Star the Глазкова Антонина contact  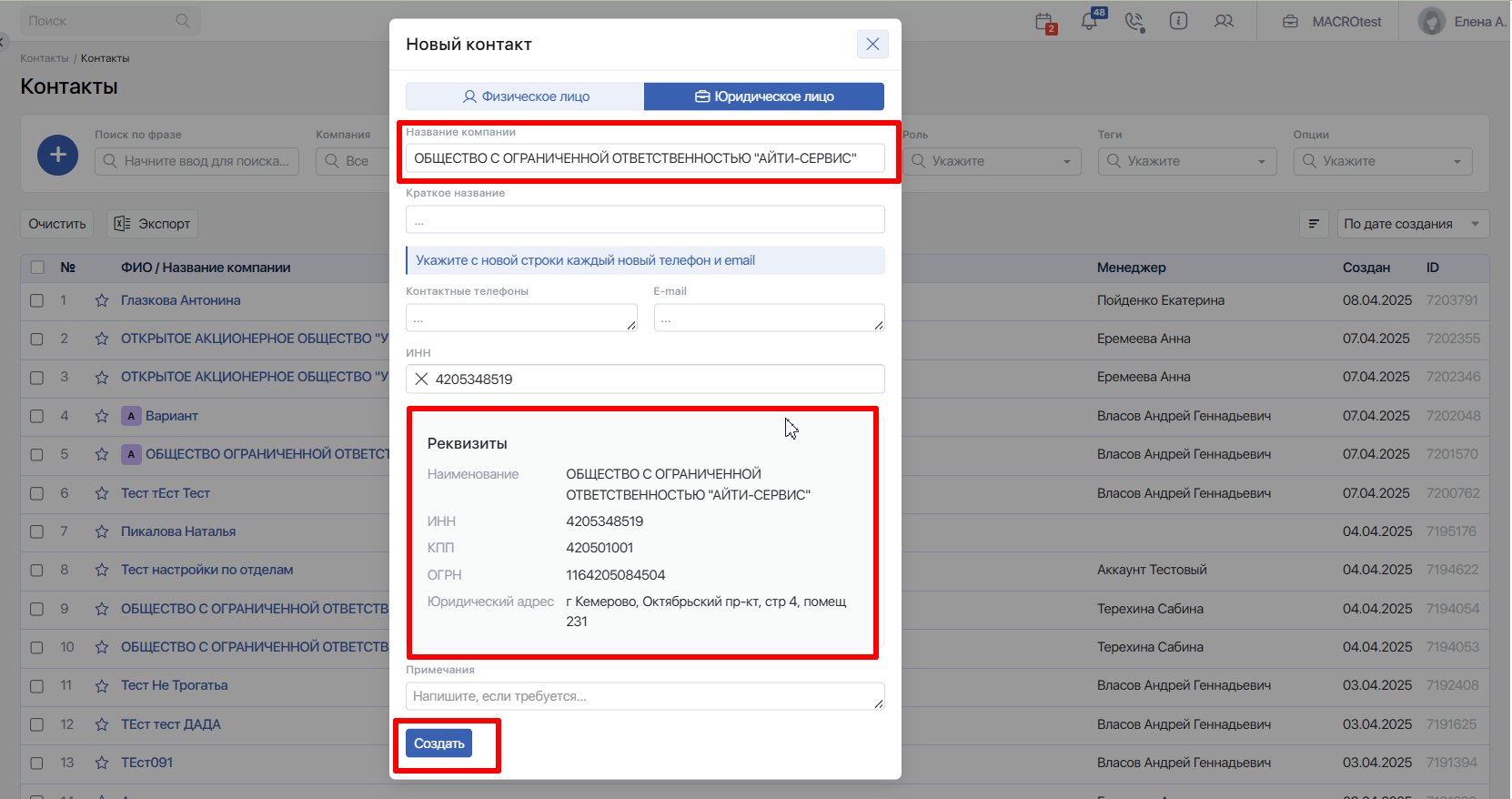pyautogui.click(x=102, y=300)
